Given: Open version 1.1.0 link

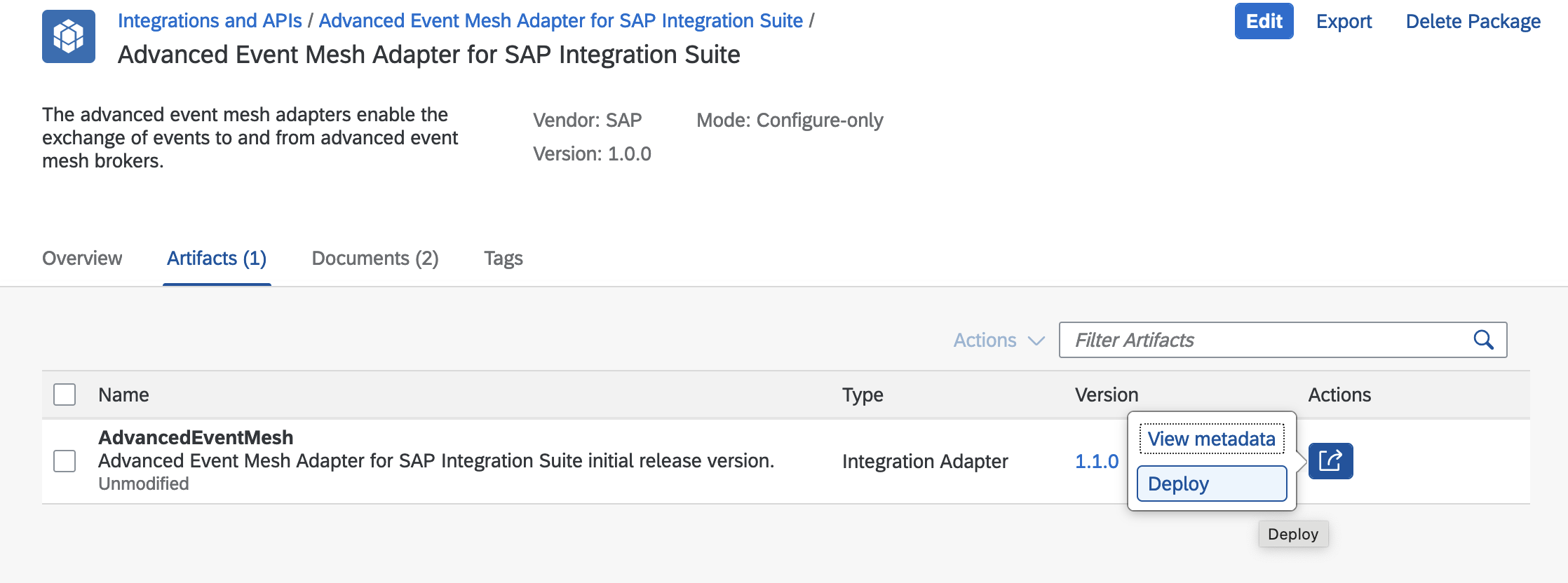Looking at the screenshot, I should [1097, 461].
